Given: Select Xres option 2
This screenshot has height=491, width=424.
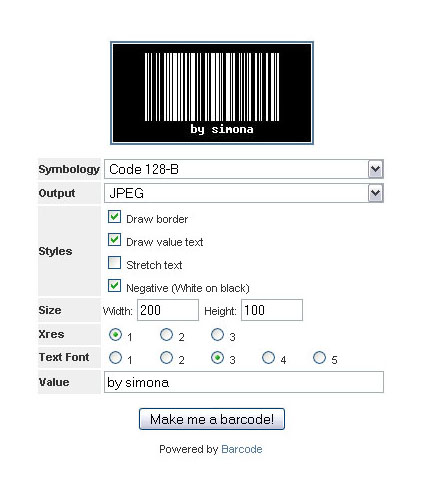Looking at the screenshot, I should point(166,335).
